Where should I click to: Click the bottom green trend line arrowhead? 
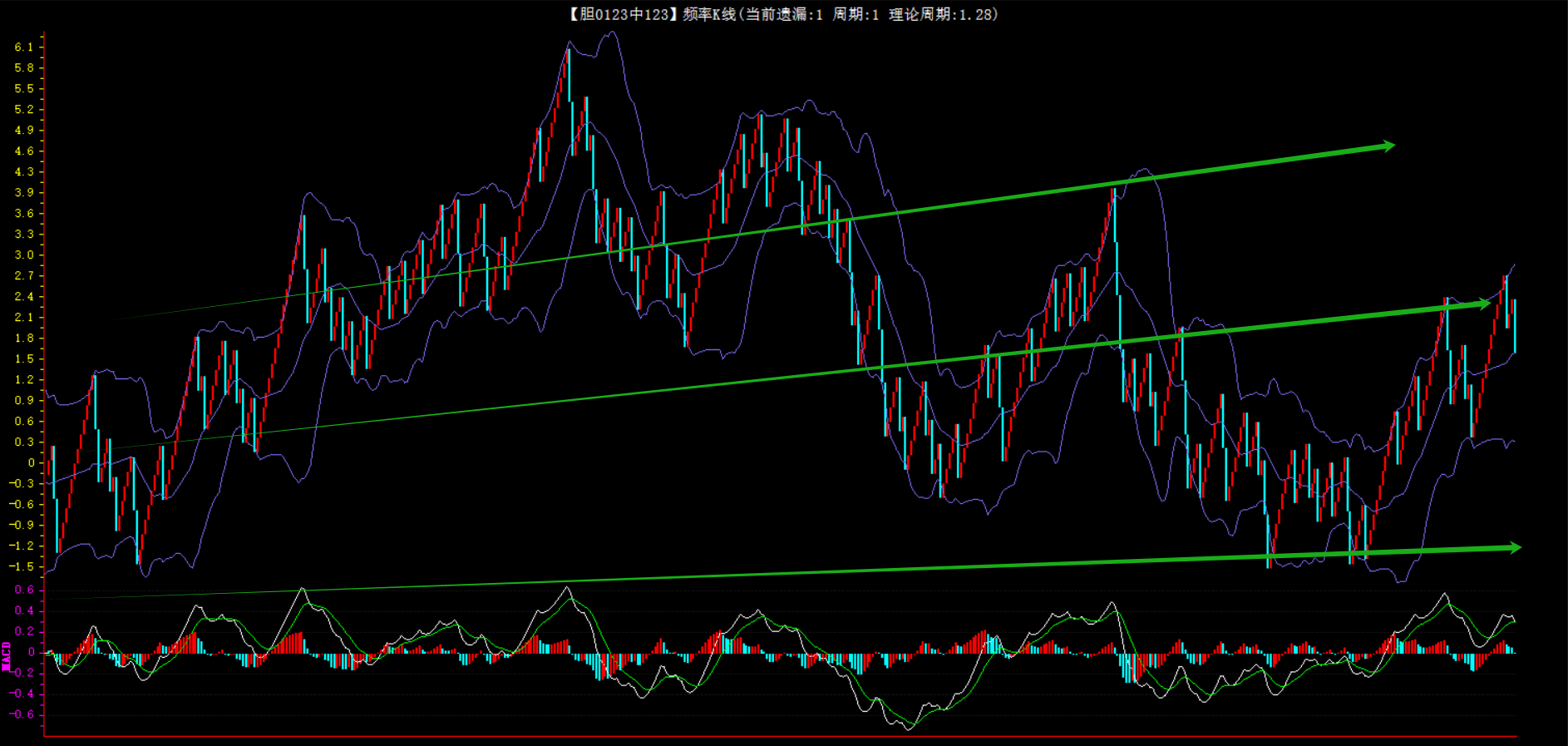pos(1515,547)
